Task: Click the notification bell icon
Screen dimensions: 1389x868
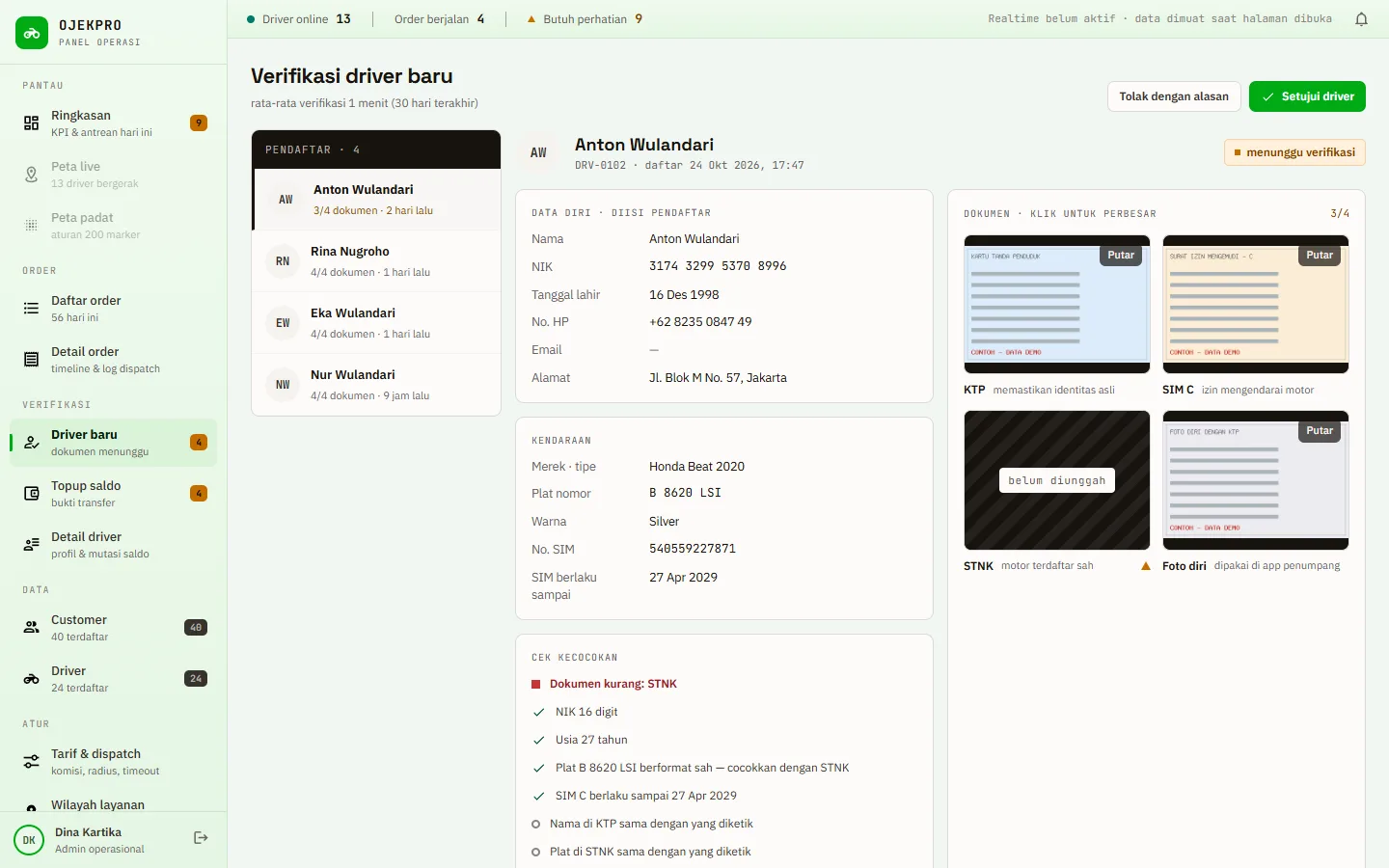Action: (x=1361, y=19)
